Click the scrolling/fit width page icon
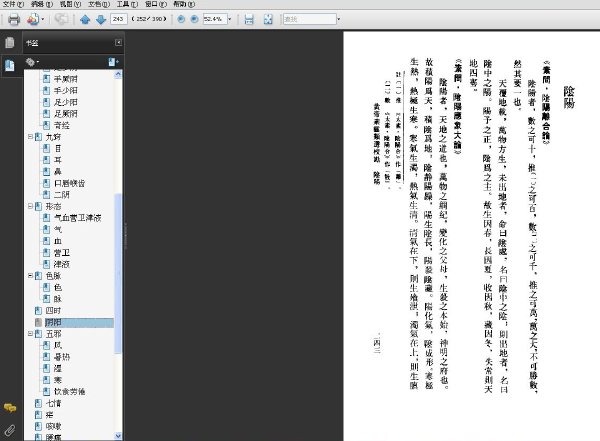Screen dimensions: 600x441 [249, 19]
